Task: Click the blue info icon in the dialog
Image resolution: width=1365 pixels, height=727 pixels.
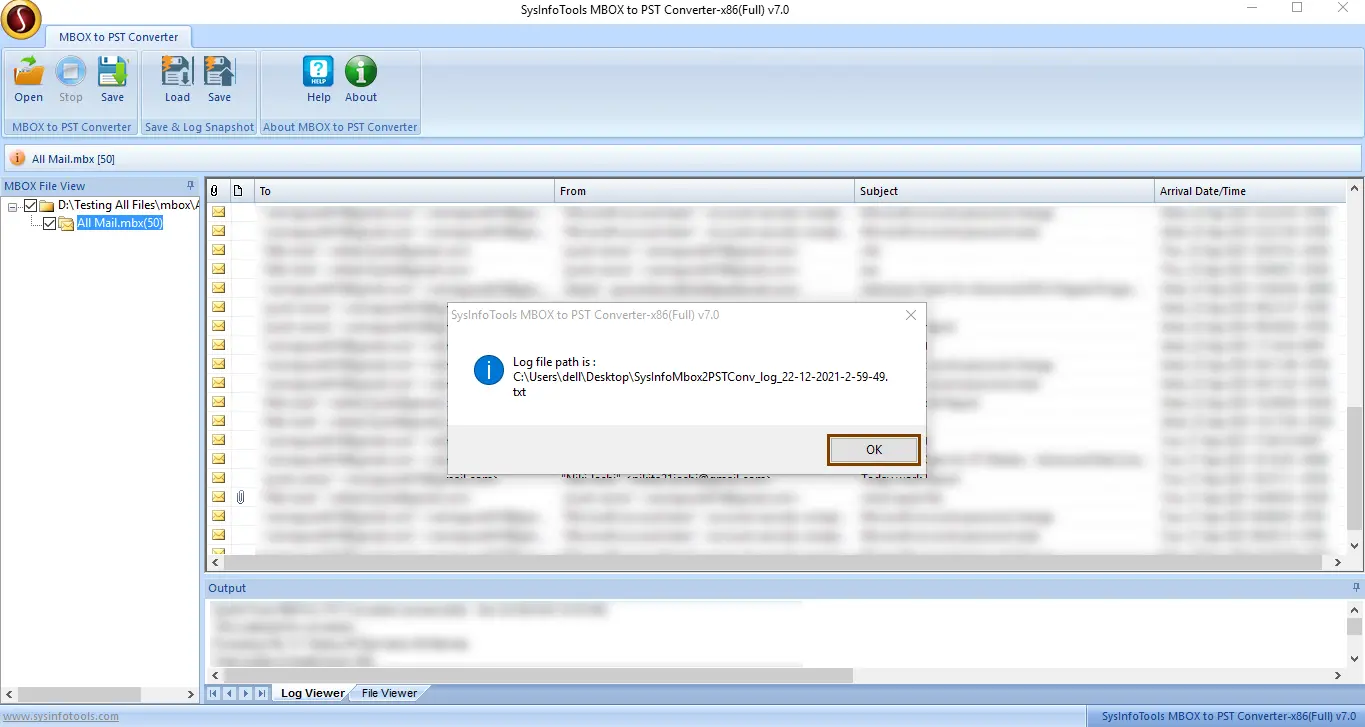Action: click(x=488, y=371)
